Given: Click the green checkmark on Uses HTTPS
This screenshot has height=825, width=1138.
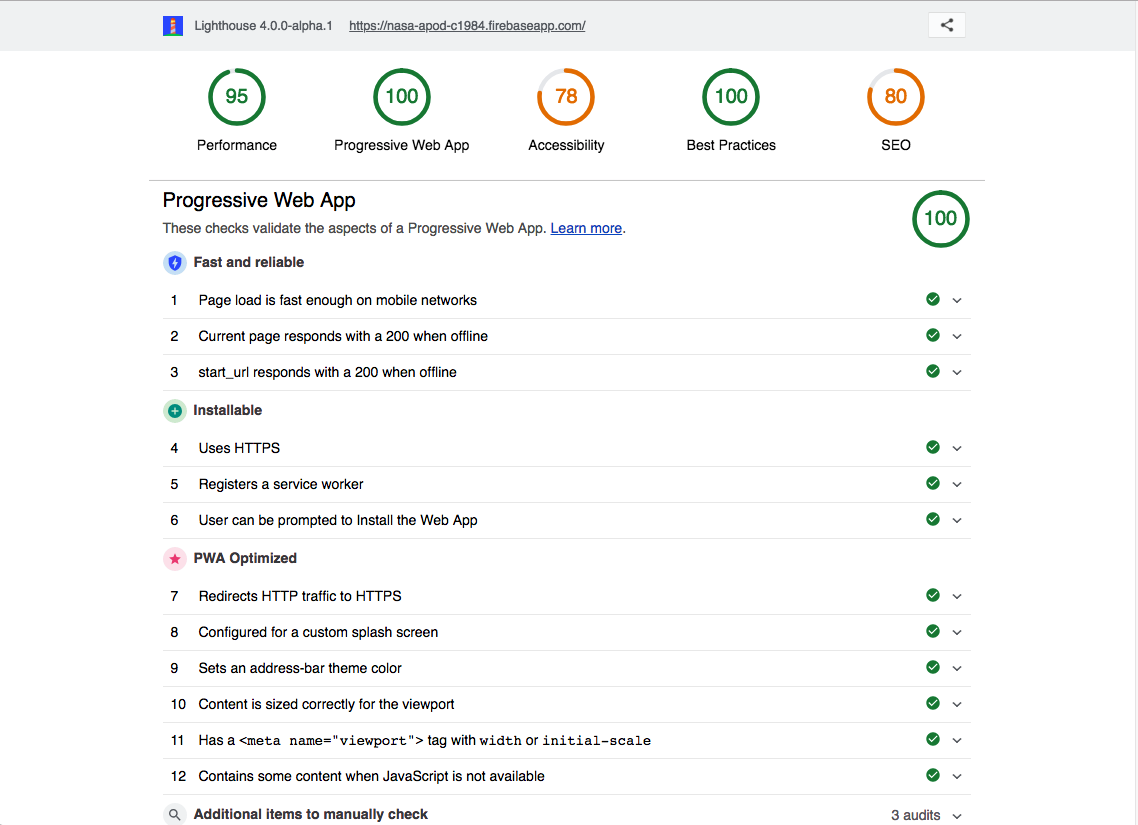Looking at the screenshot, I should coord(932,448).
